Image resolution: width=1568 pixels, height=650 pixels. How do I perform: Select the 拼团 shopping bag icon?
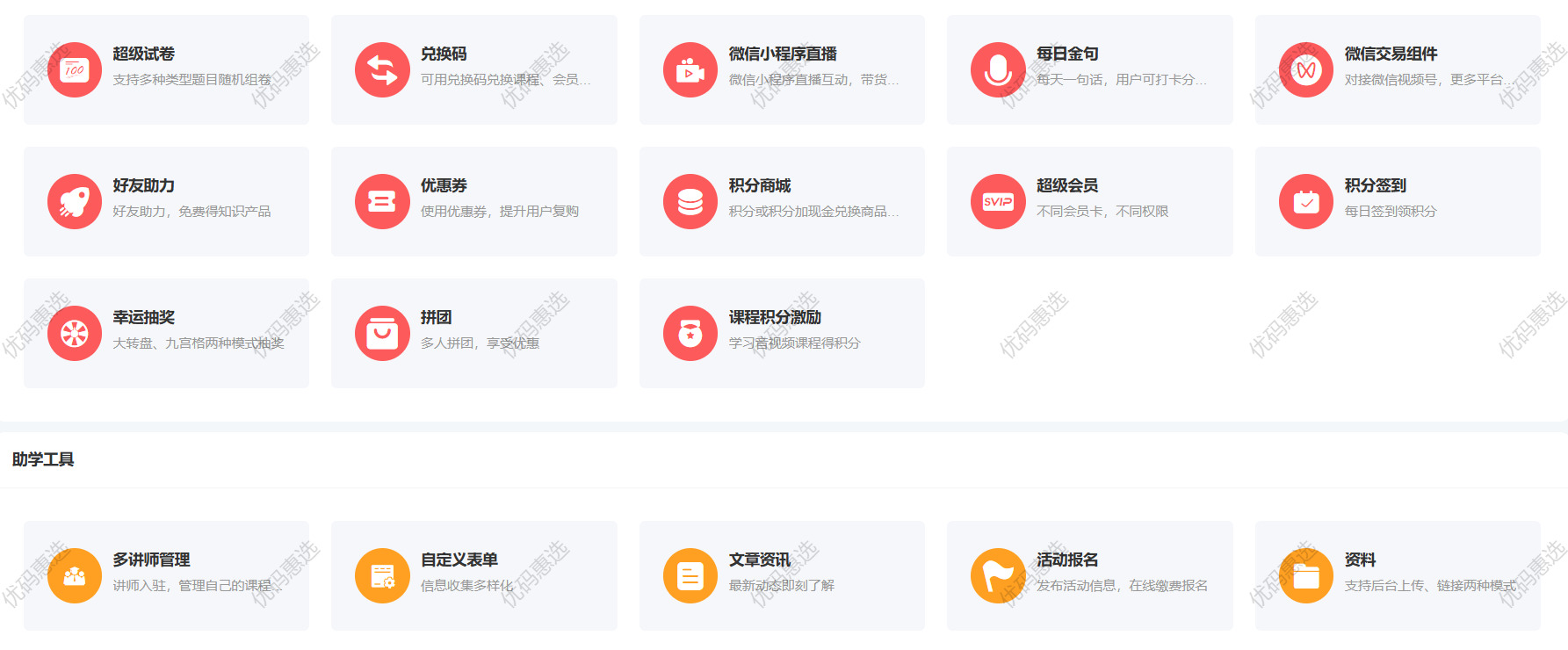(382, 333)
